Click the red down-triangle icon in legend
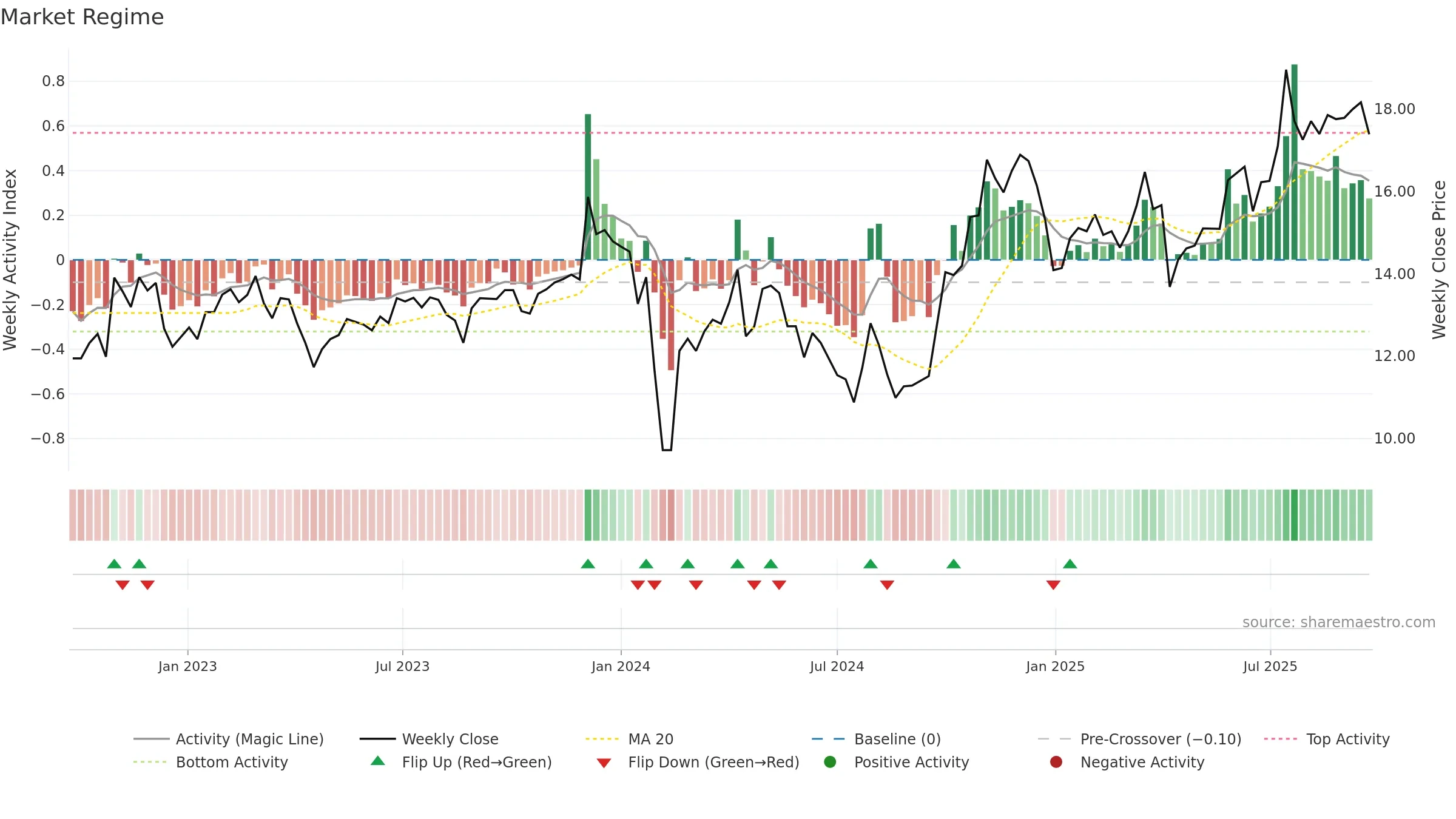 pyautogui.click(x=604, y=763)
